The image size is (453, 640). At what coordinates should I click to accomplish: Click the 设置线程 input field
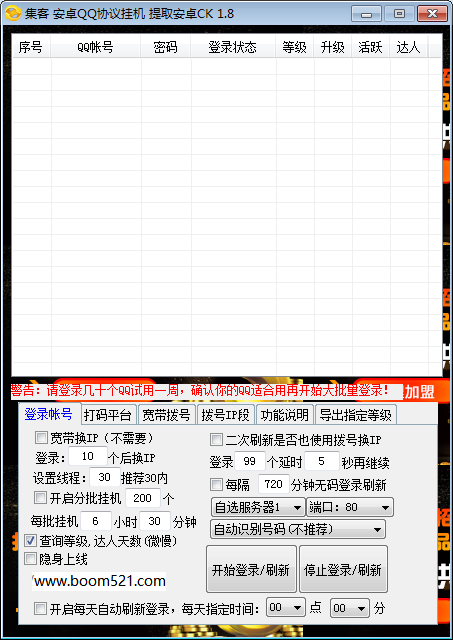(x=104, y=477)
